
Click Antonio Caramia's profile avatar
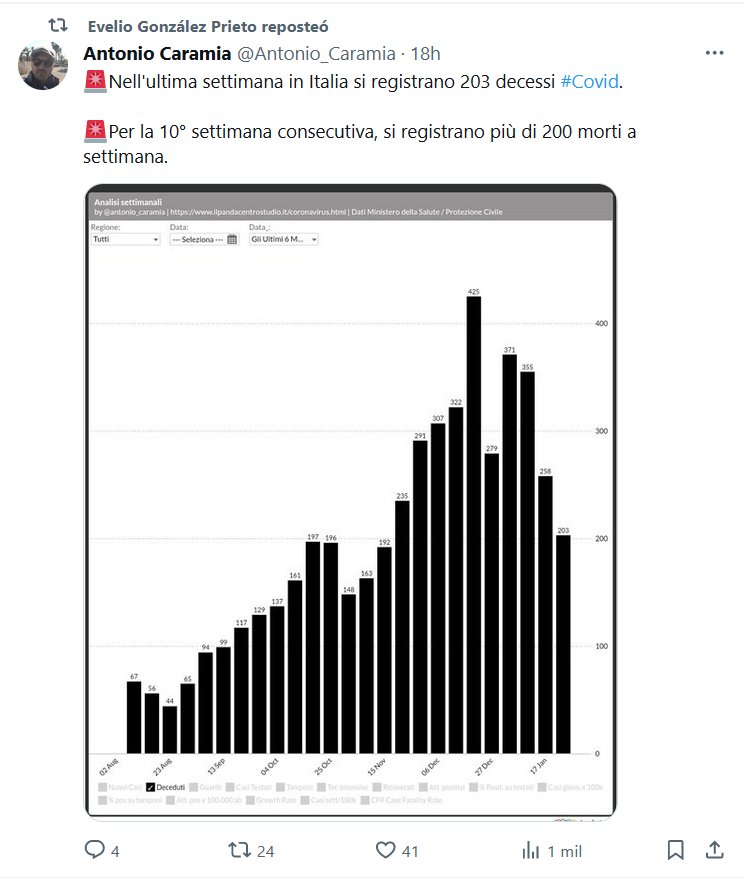click(44, 66)
